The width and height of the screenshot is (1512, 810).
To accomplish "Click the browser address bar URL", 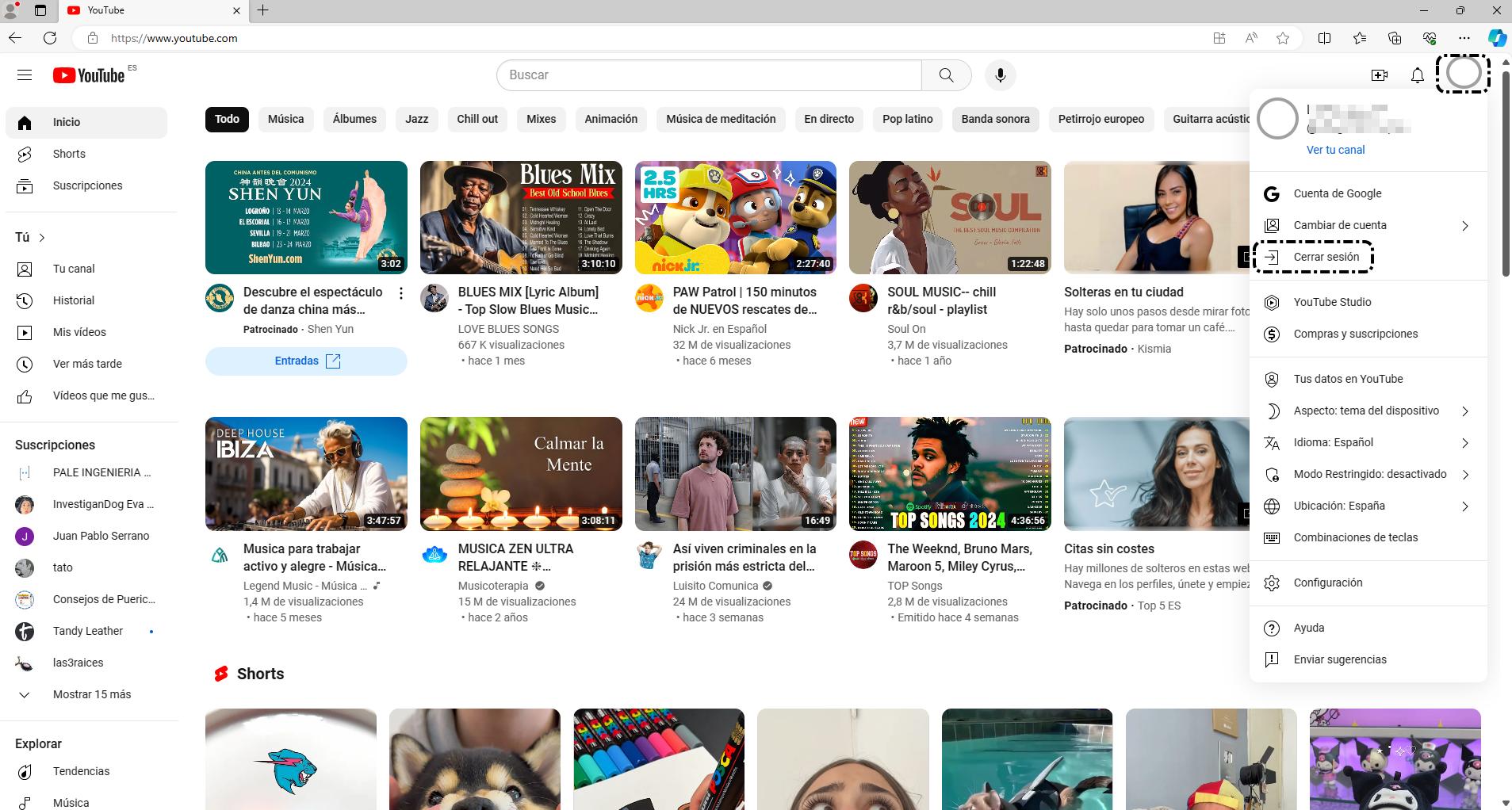I will coord(174,38).
